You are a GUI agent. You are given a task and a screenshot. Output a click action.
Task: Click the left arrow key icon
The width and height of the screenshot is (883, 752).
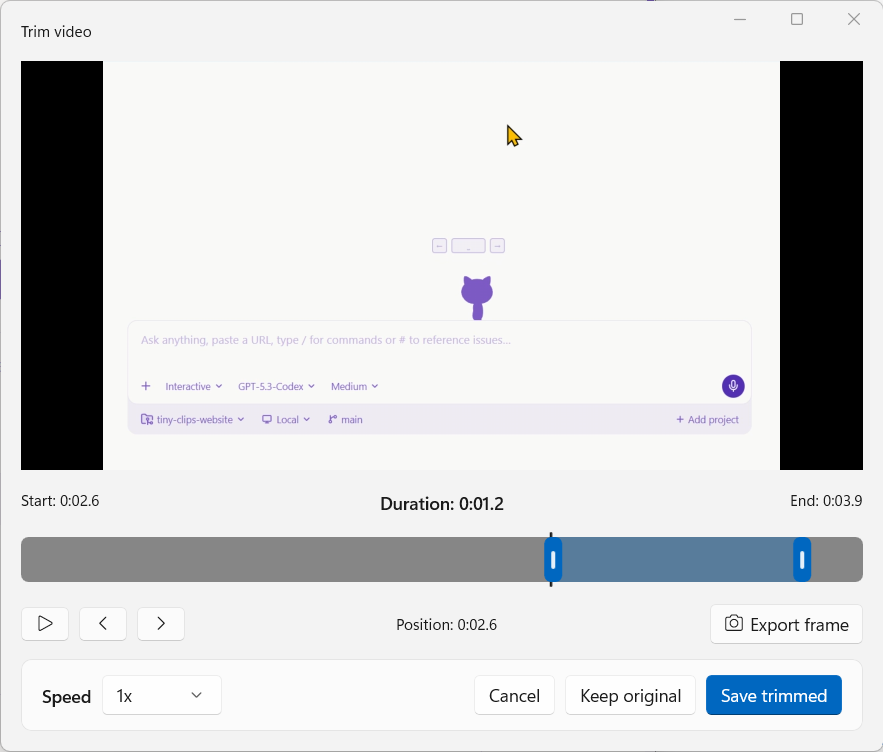pyautogui.click(x=440, y=246)
